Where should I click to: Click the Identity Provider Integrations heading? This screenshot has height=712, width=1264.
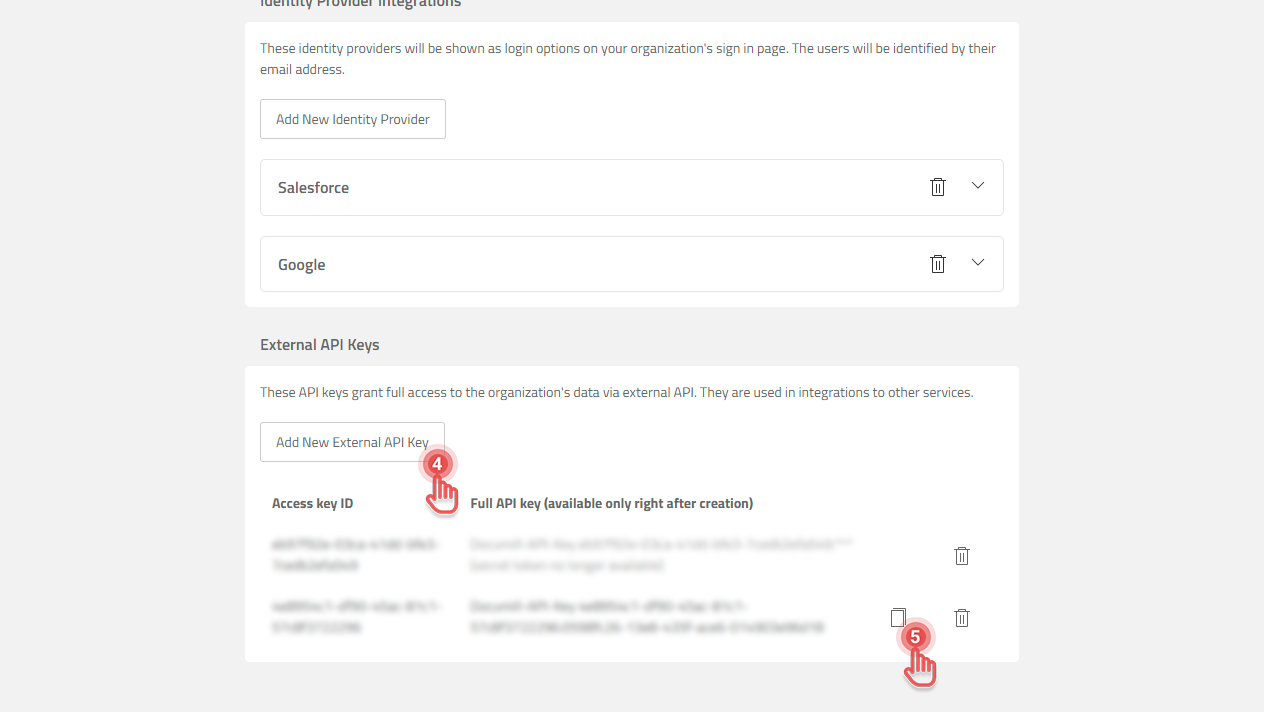(360, 4)
